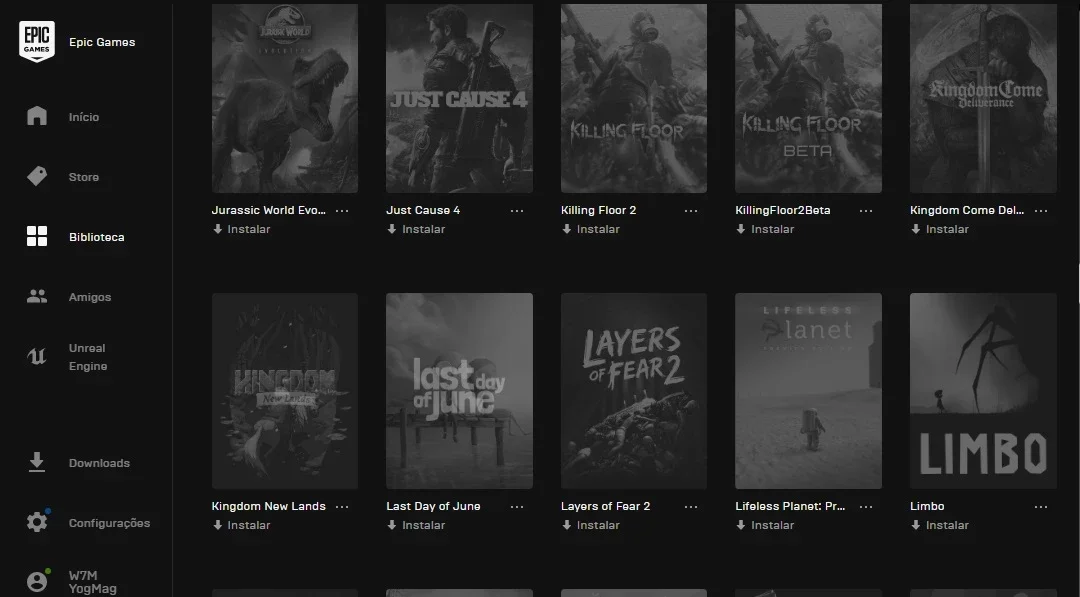1080x597 pixels.
Task: Click the Epic Games logo icon
Action: 37,41
